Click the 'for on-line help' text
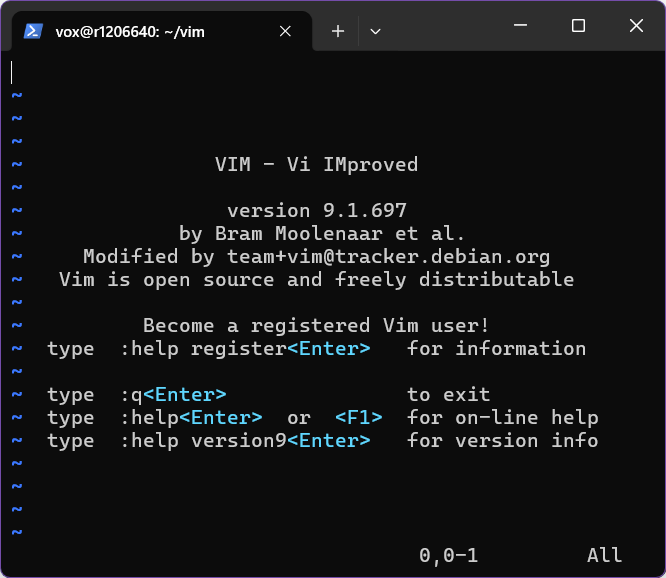 [x=502, y=418]
